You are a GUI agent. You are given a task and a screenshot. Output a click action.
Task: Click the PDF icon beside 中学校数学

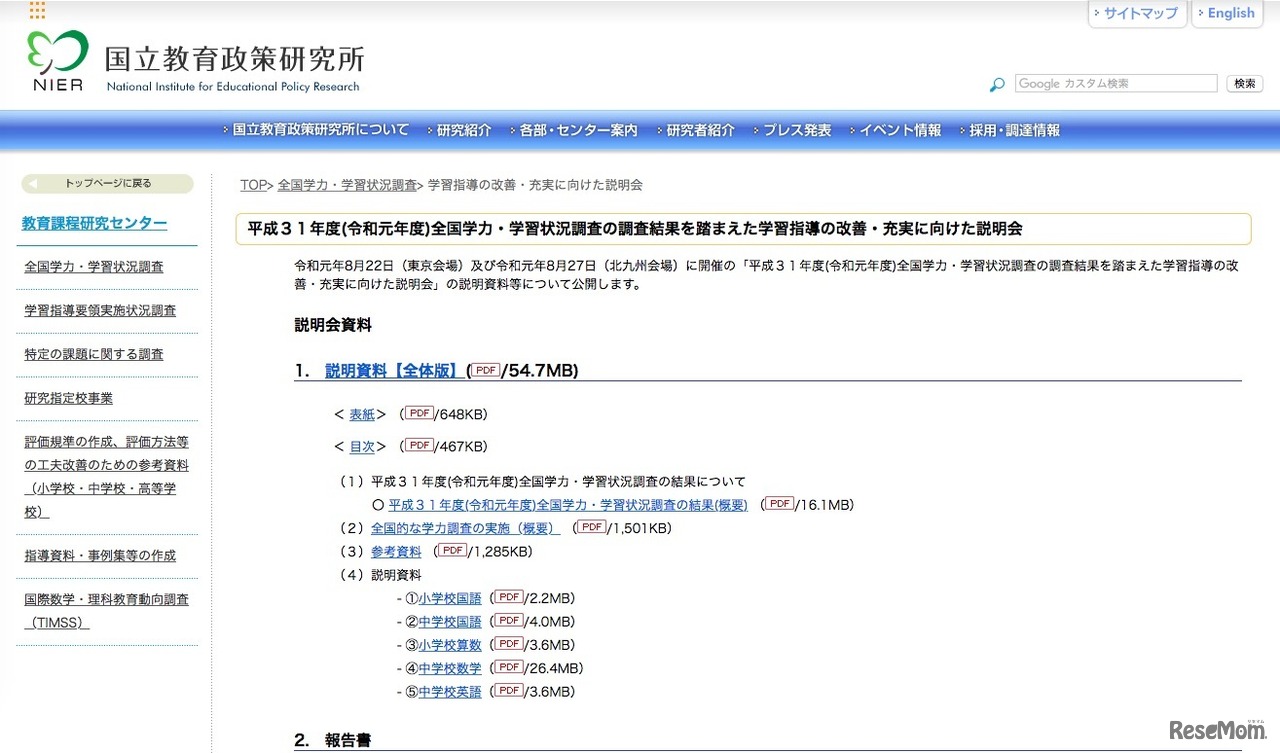click(510, 668)
